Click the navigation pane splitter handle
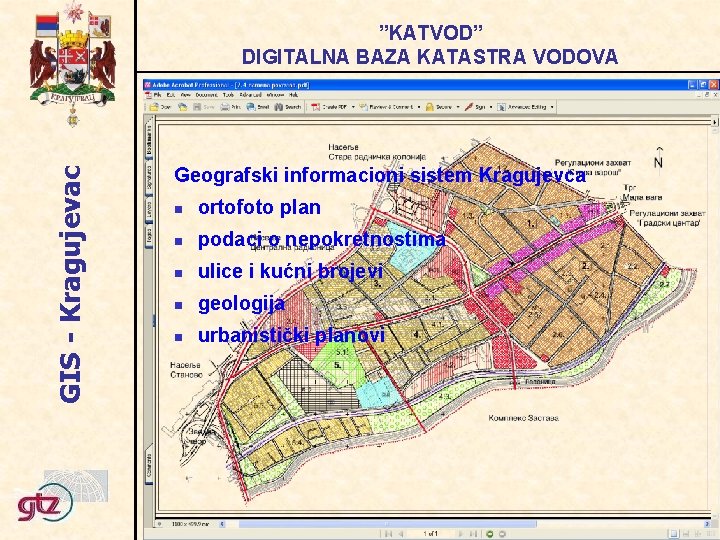 coord(154,320)
